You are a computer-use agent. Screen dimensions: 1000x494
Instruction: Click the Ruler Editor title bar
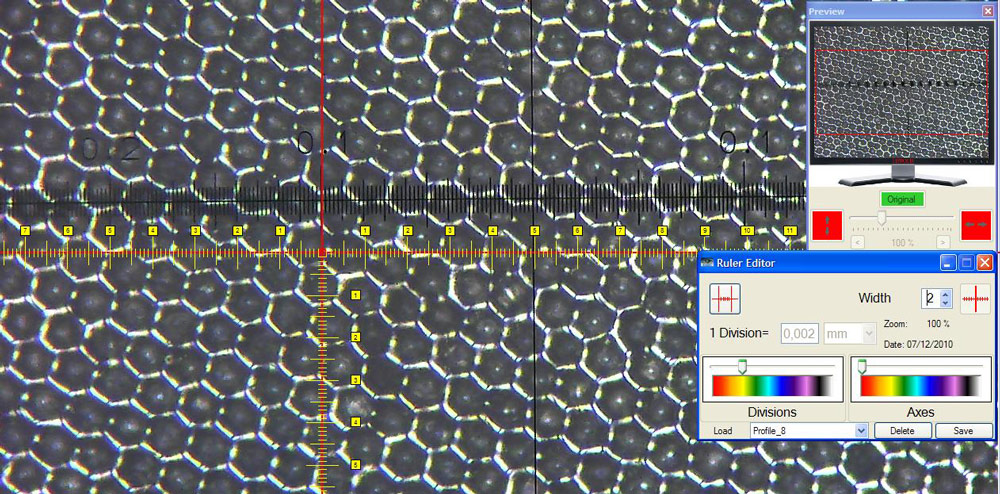(x=846, y=262)
